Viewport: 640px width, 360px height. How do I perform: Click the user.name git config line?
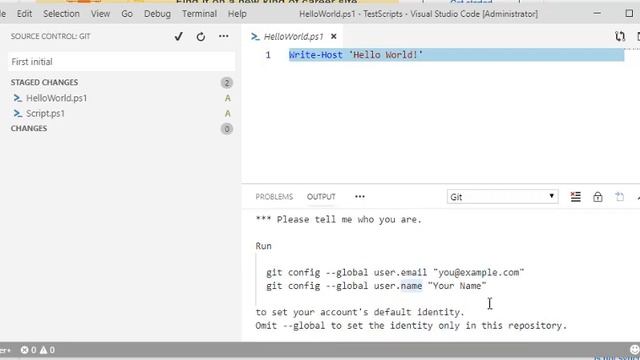[376, 286]
